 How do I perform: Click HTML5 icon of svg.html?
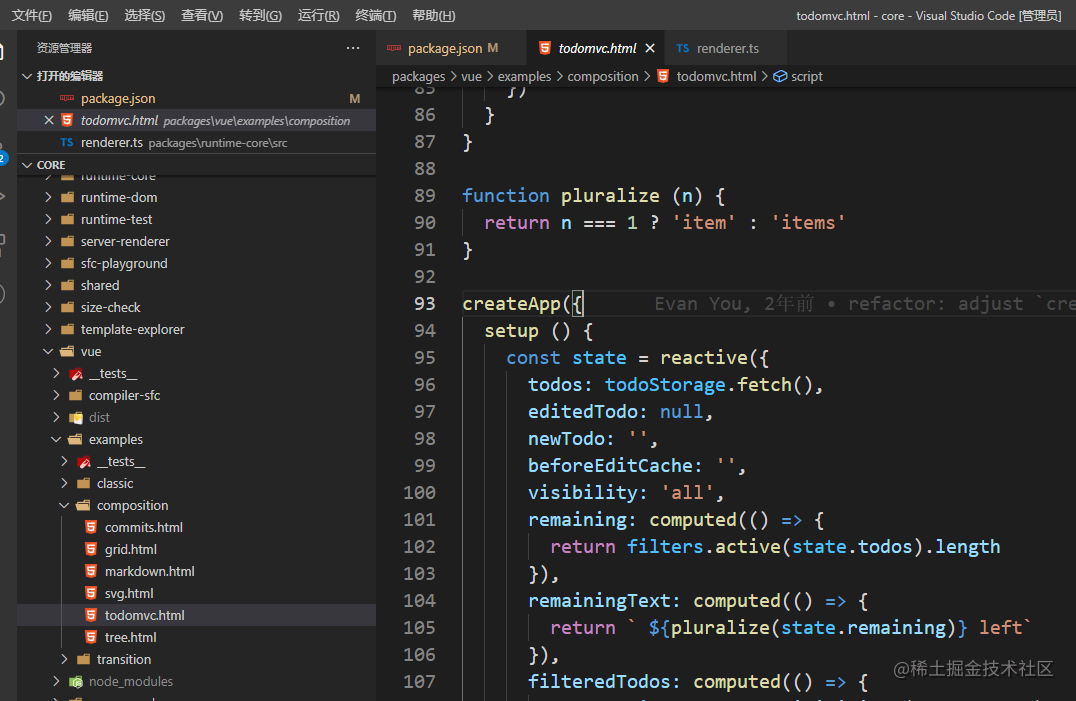point(91,593)
